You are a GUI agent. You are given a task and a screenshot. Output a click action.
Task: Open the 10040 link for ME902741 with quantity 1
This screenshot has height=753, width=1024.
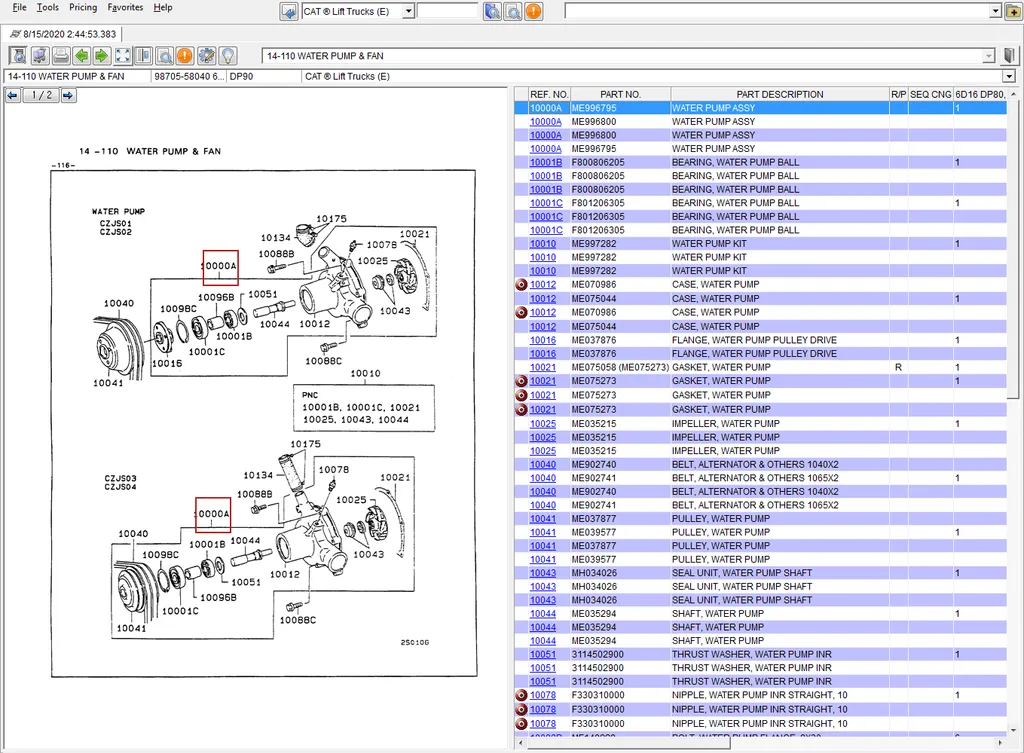543,478
